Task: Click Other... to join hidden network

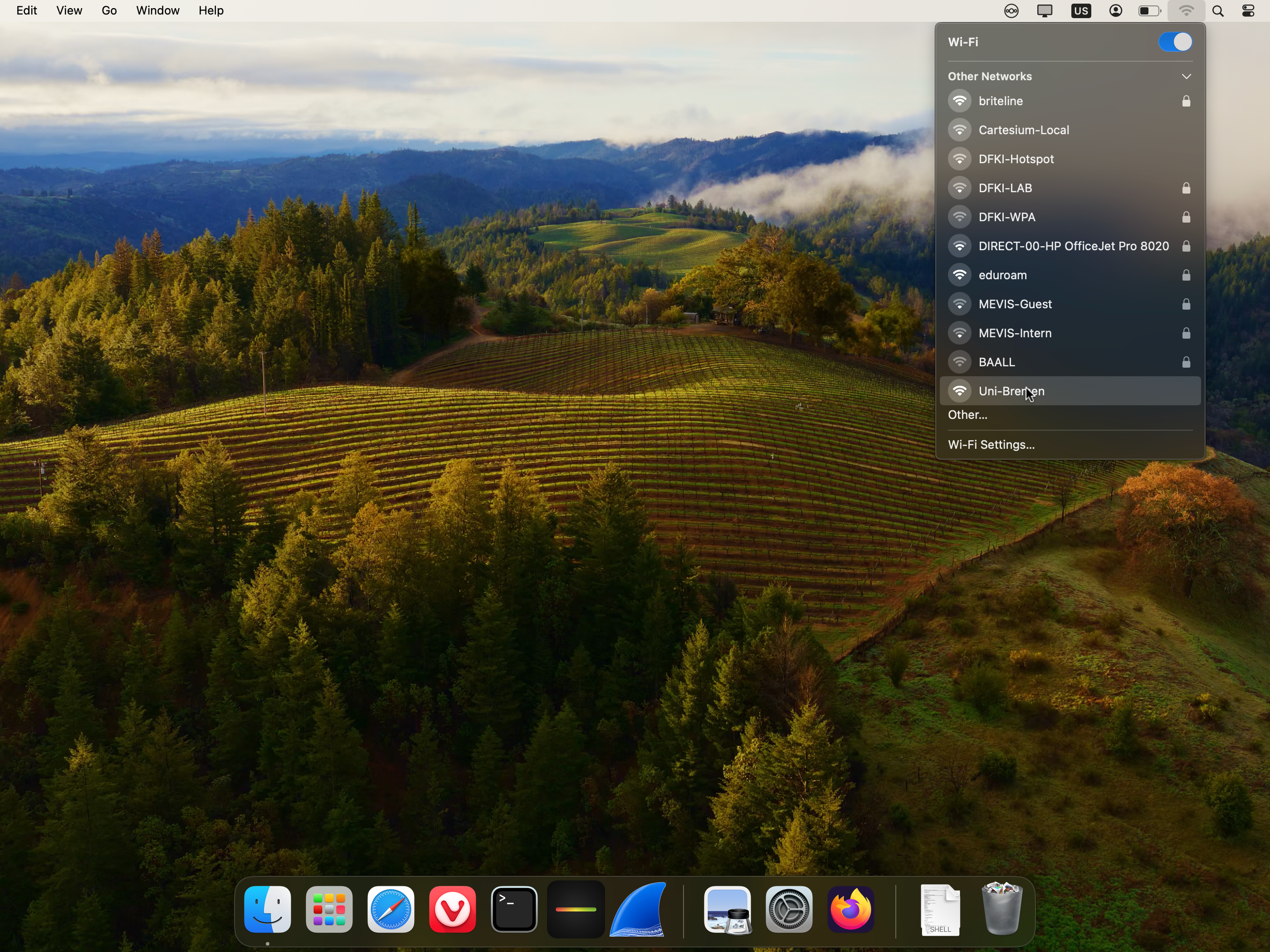Action: [x=967, y=415]
